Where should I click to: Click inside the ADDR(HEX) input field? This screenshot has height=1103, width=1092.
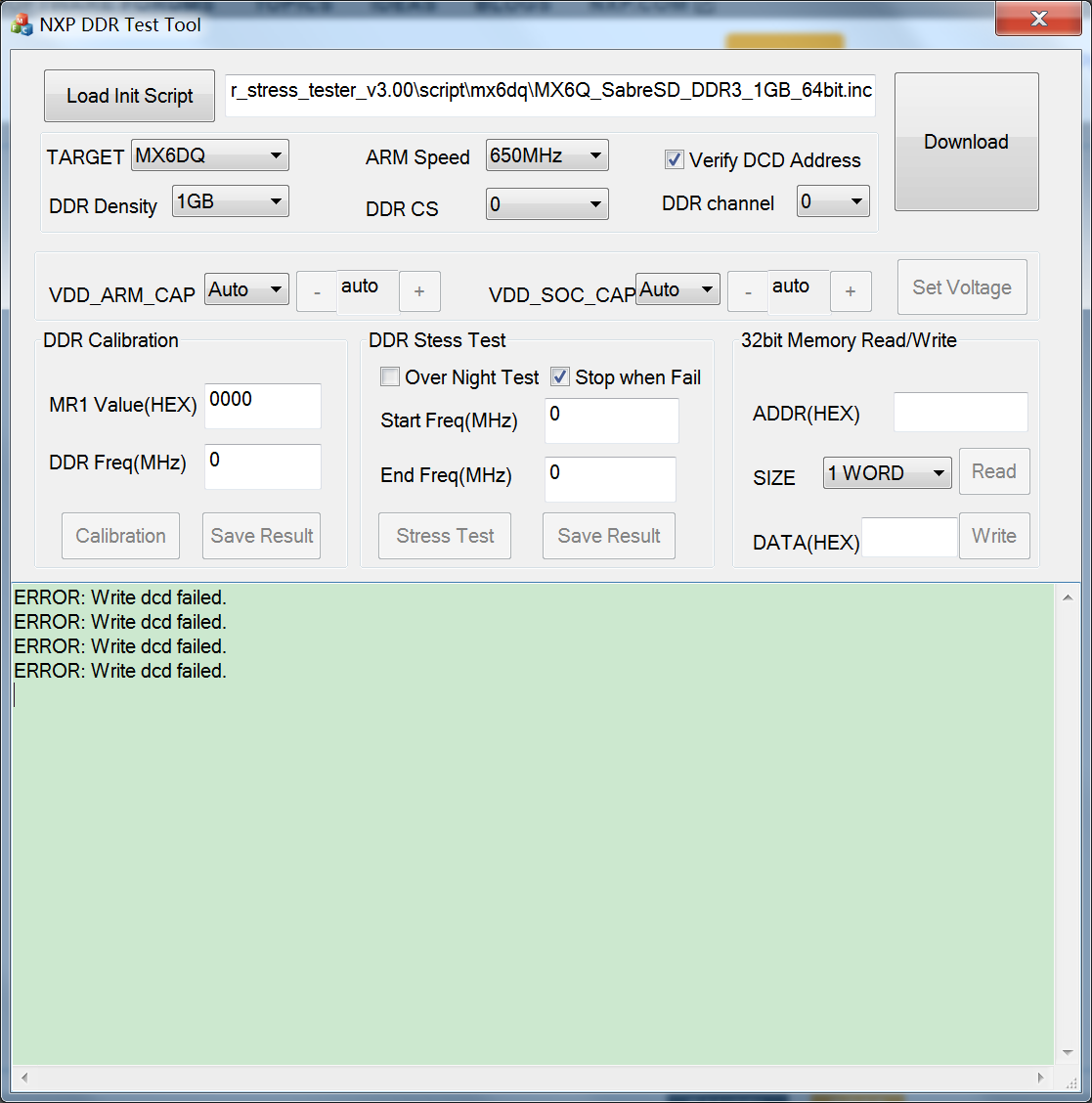pyautogui.click(x=960, y=412)
